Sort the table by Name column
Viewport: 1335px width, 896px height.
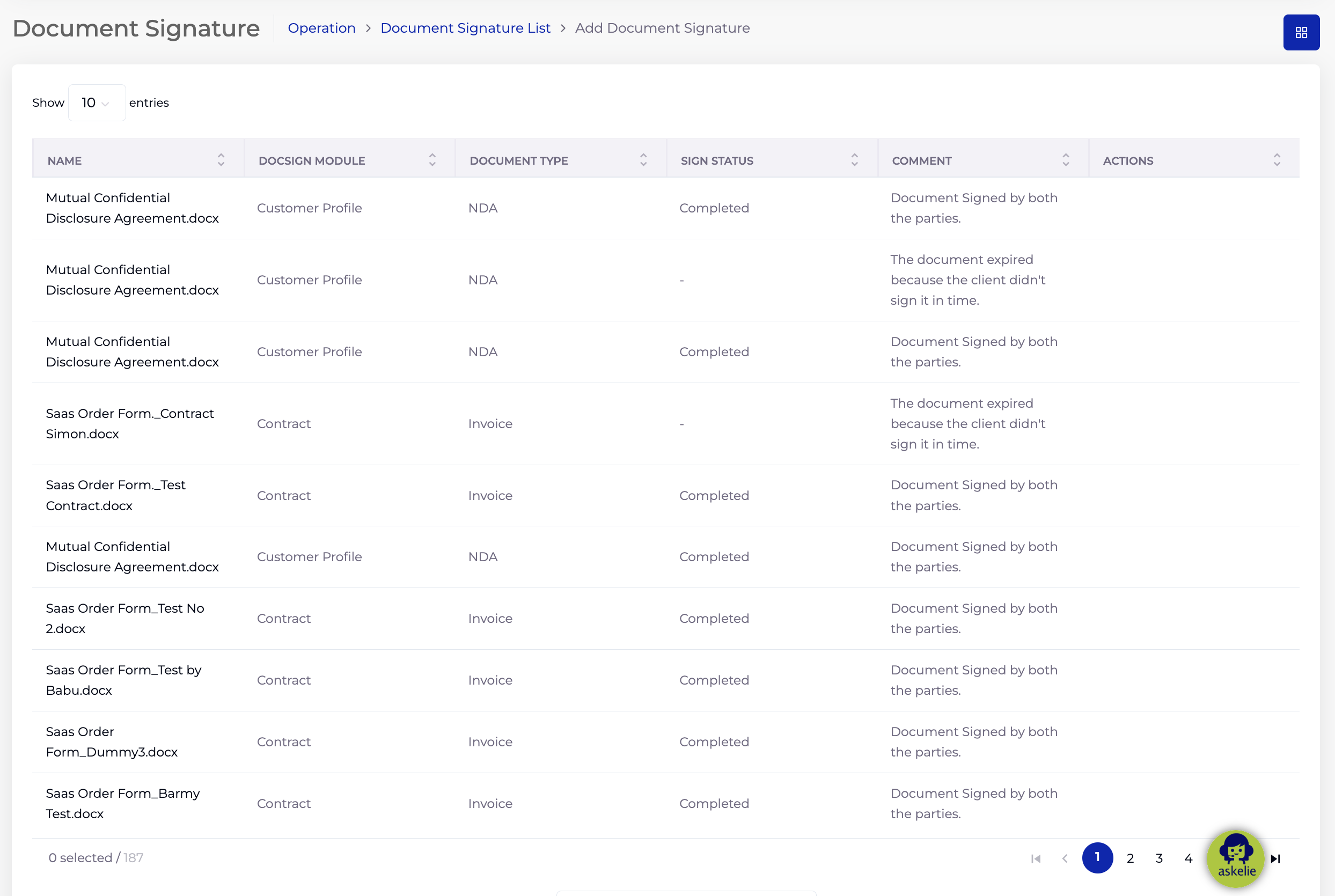(x=221, y=160)
